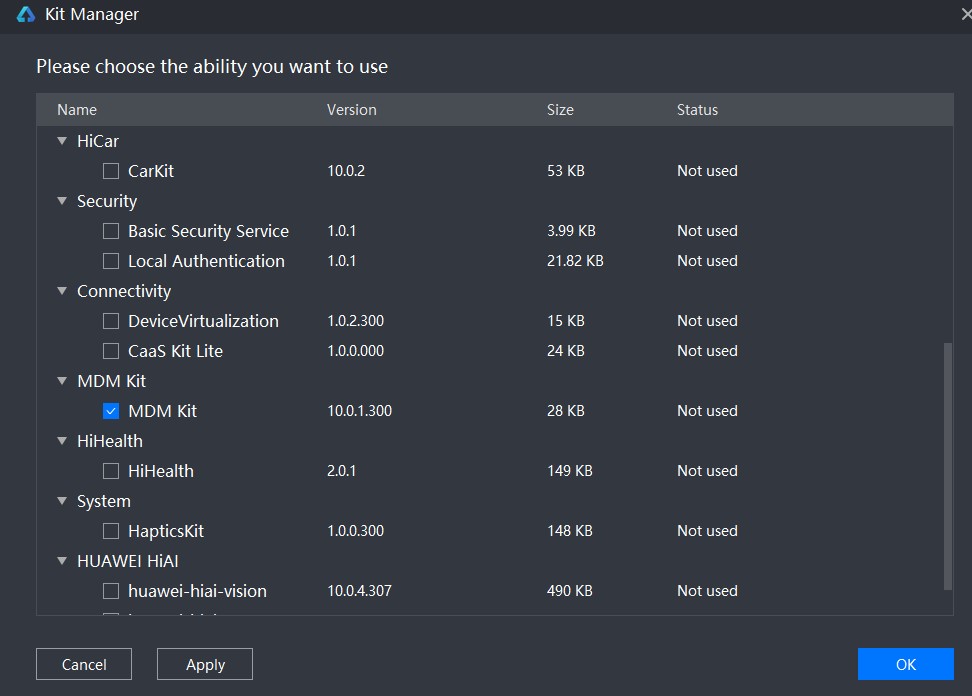The height and width of the screenshot is (696, 972).
Task: Tick the Basic Security Service checkbox
Action: 111,231
